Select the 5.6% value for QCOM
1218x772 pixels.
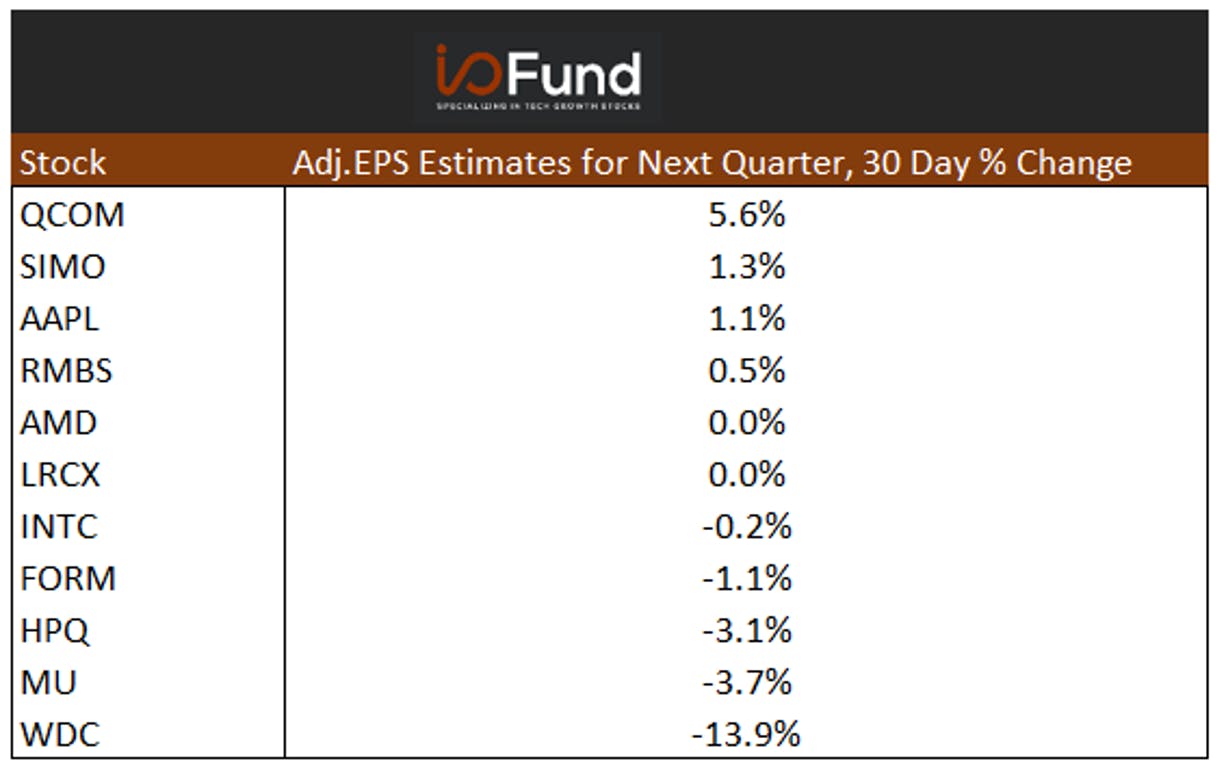(746, 214)
